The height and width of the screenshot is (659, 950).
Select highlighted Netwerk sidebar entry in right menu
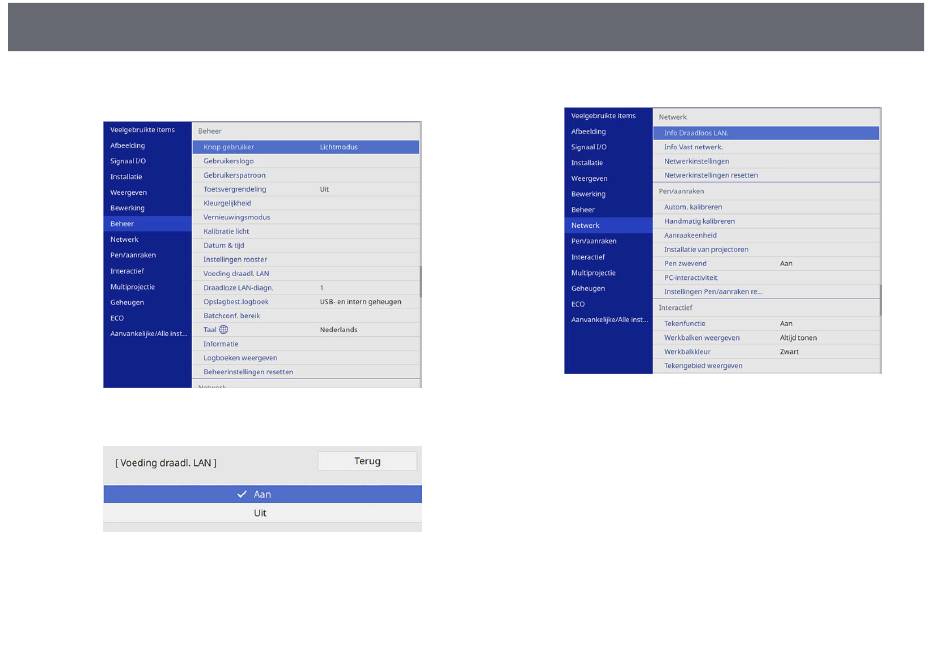tap(608, 225)
